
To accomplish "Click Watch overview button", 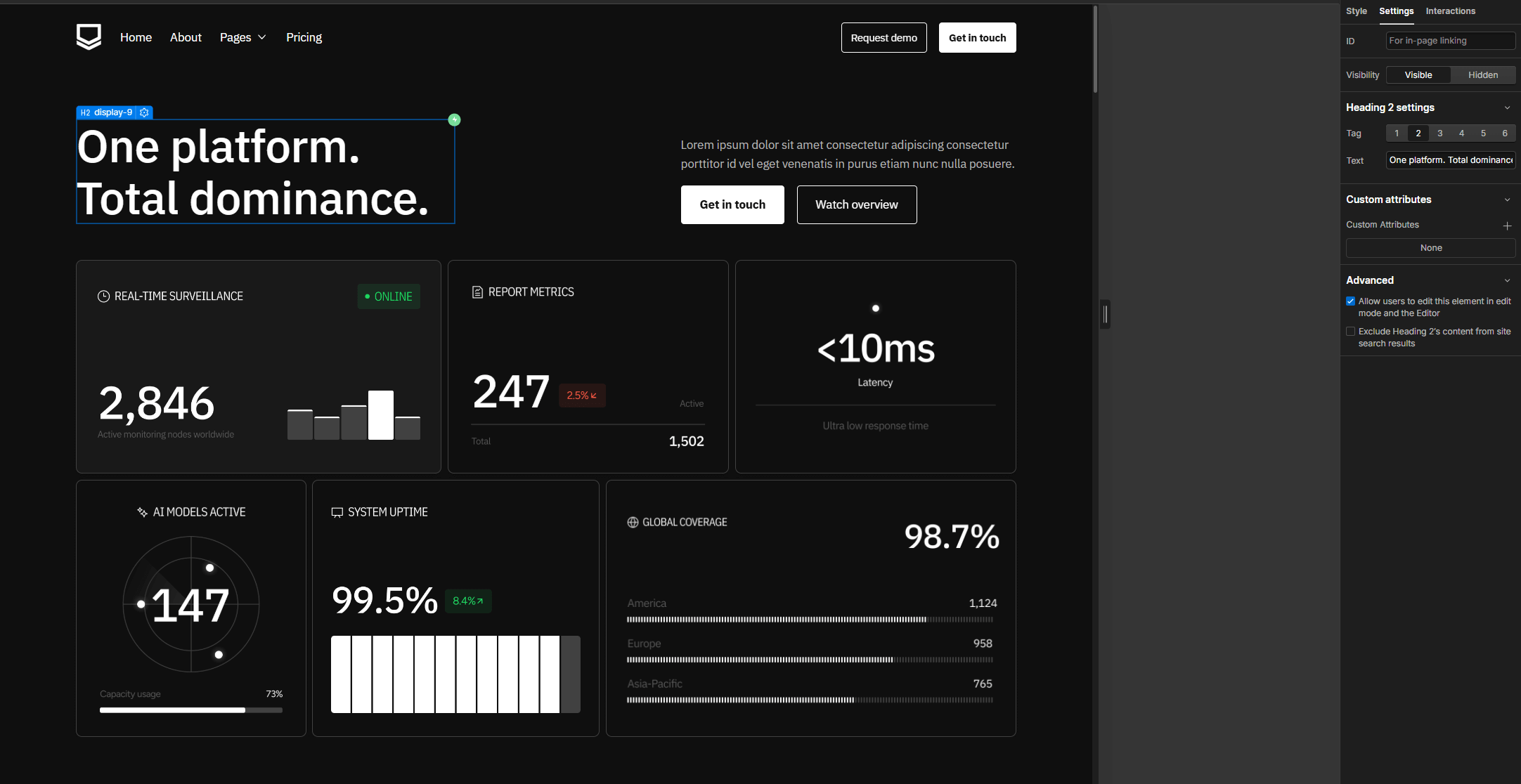I will [x=856, y=204].
